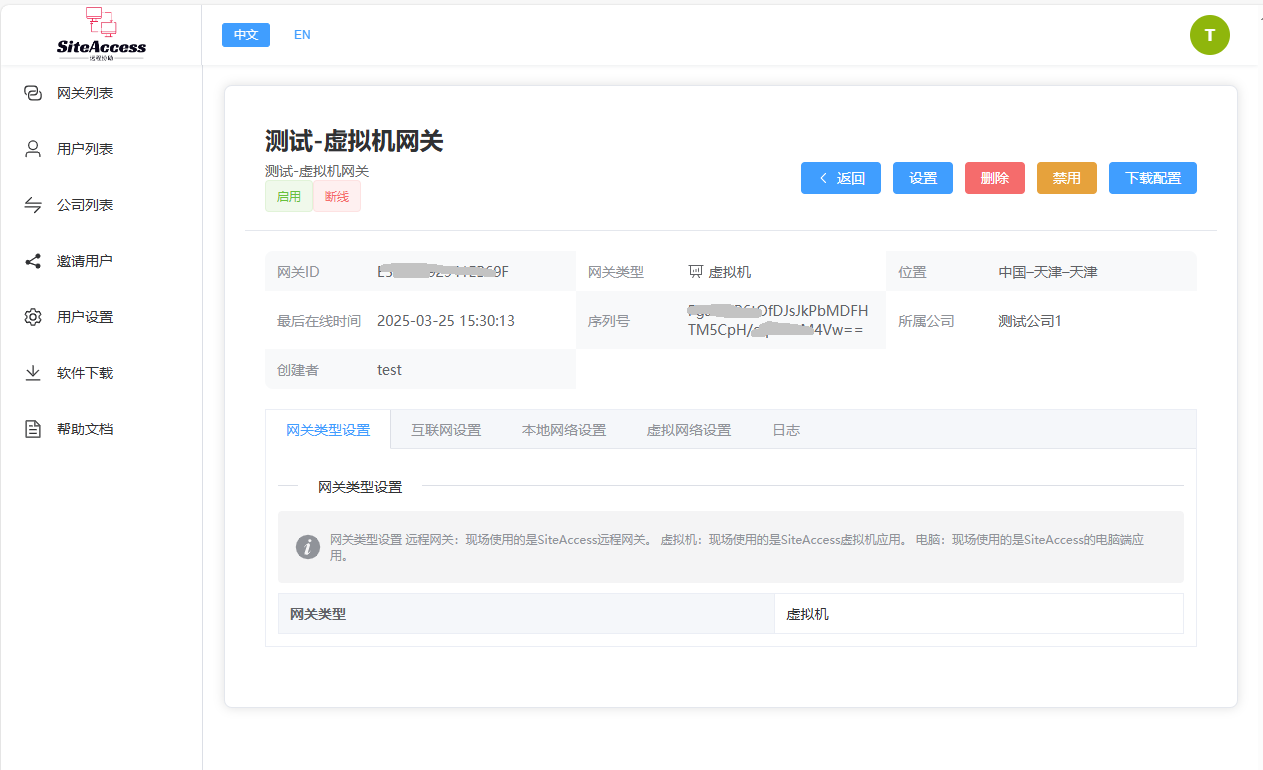Click the invite user share icon
Image resolution: width=1263 pixels, height=770 pixels.
[33, 261]
